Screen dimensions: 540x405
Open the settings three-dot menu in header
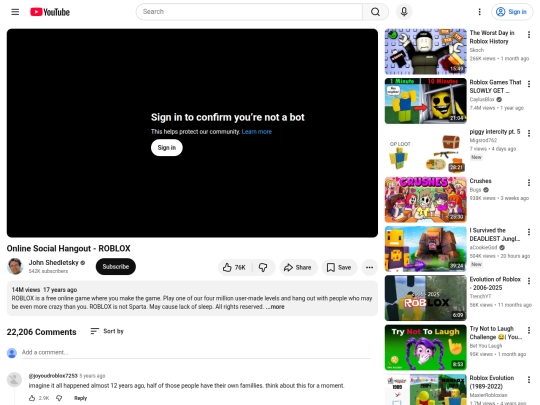pyautogui.click(x=479, y=12)
